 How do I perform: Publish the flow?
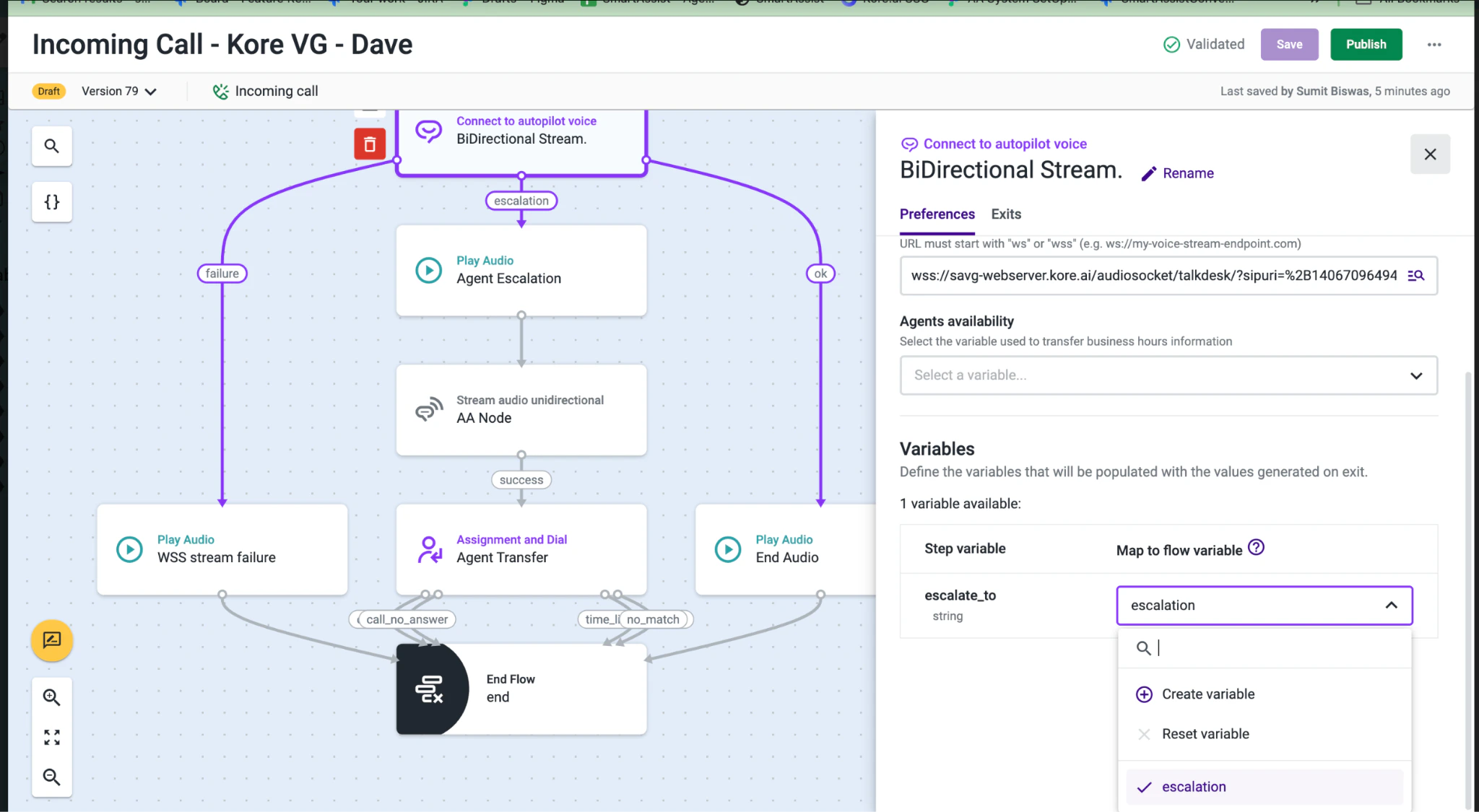point(1366,44)
